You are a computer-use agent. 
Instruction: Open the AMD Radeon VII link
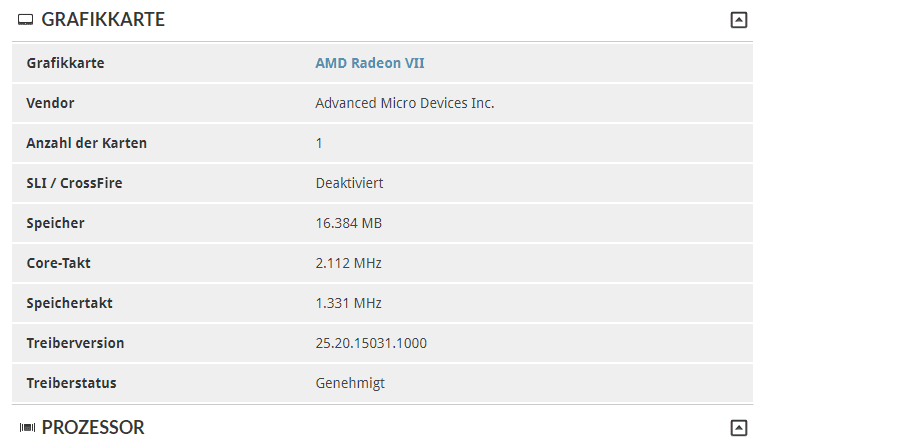(x=369, y=63)
